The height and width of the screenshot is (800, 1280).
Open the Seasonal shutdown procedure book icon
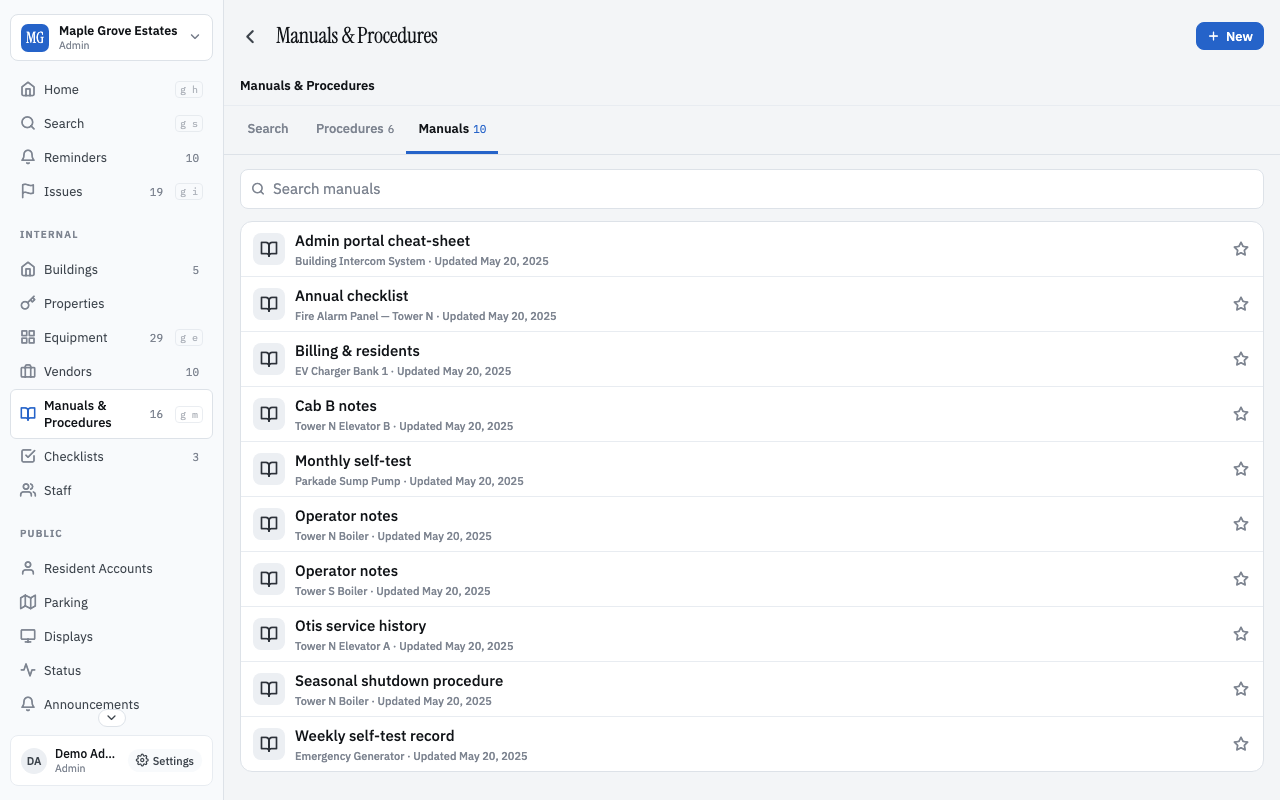click(x=269, y=689)
